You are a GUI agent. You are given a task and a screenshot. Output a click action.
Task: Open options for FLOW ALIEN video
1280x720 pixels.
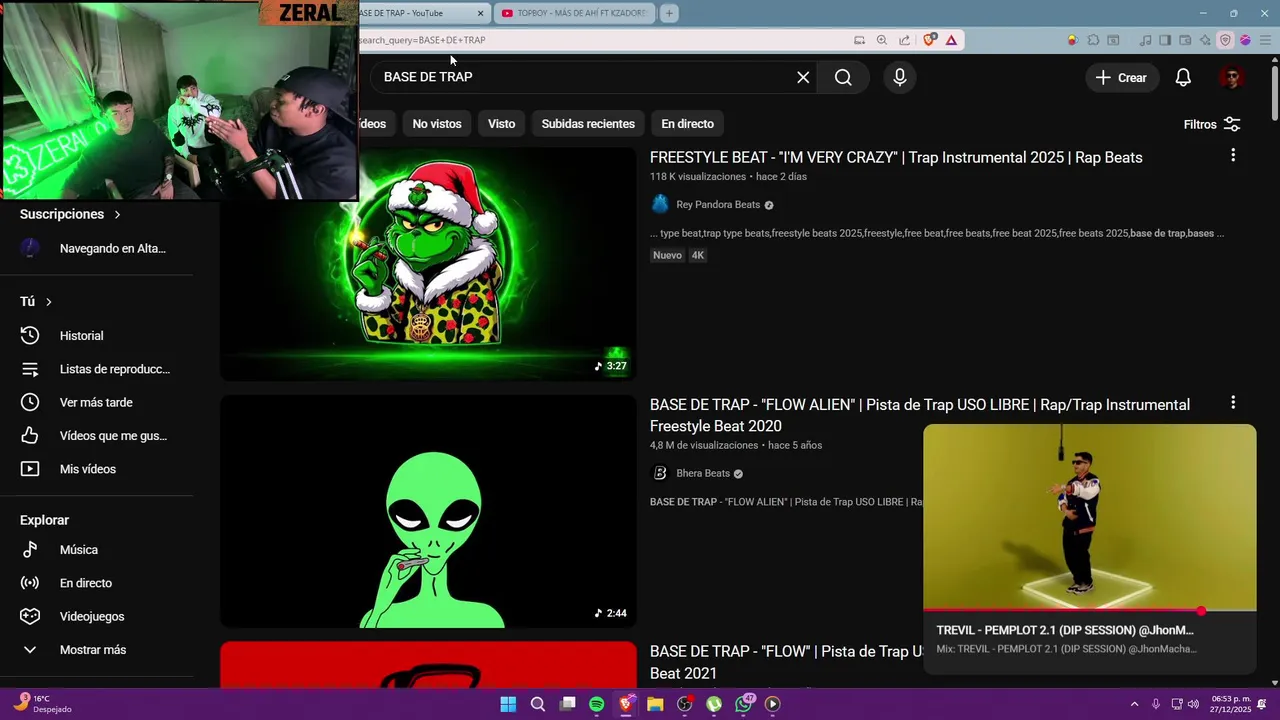[x=1233, y=402]
